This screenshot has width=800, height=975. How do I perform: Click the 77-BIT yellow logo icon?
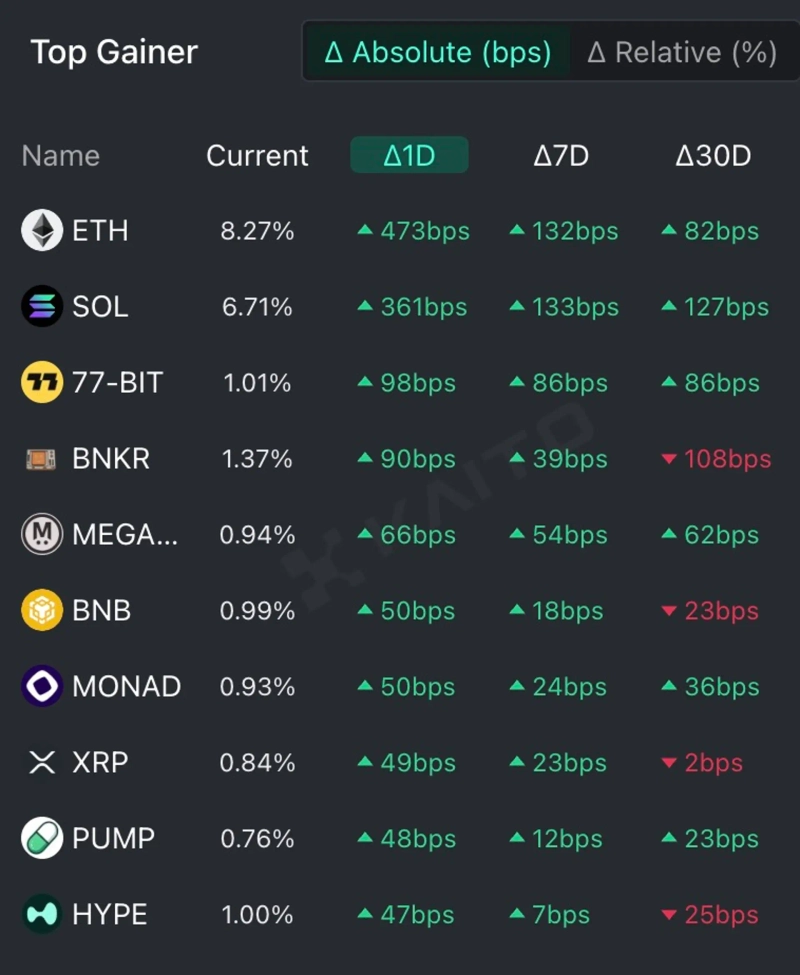[x=42, y=383]
